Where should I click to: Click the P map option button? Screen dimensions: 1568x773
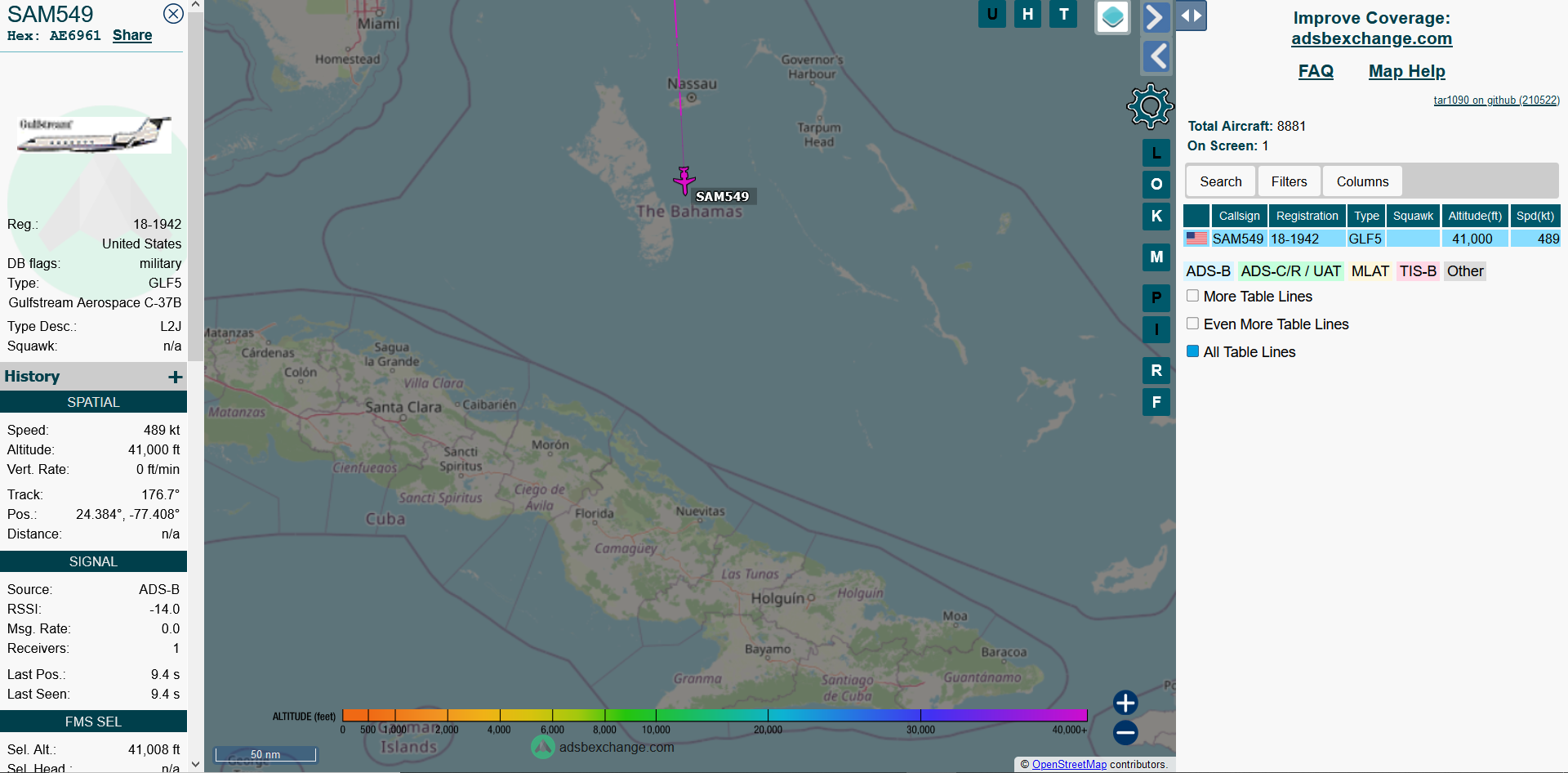pos(1156,297)
